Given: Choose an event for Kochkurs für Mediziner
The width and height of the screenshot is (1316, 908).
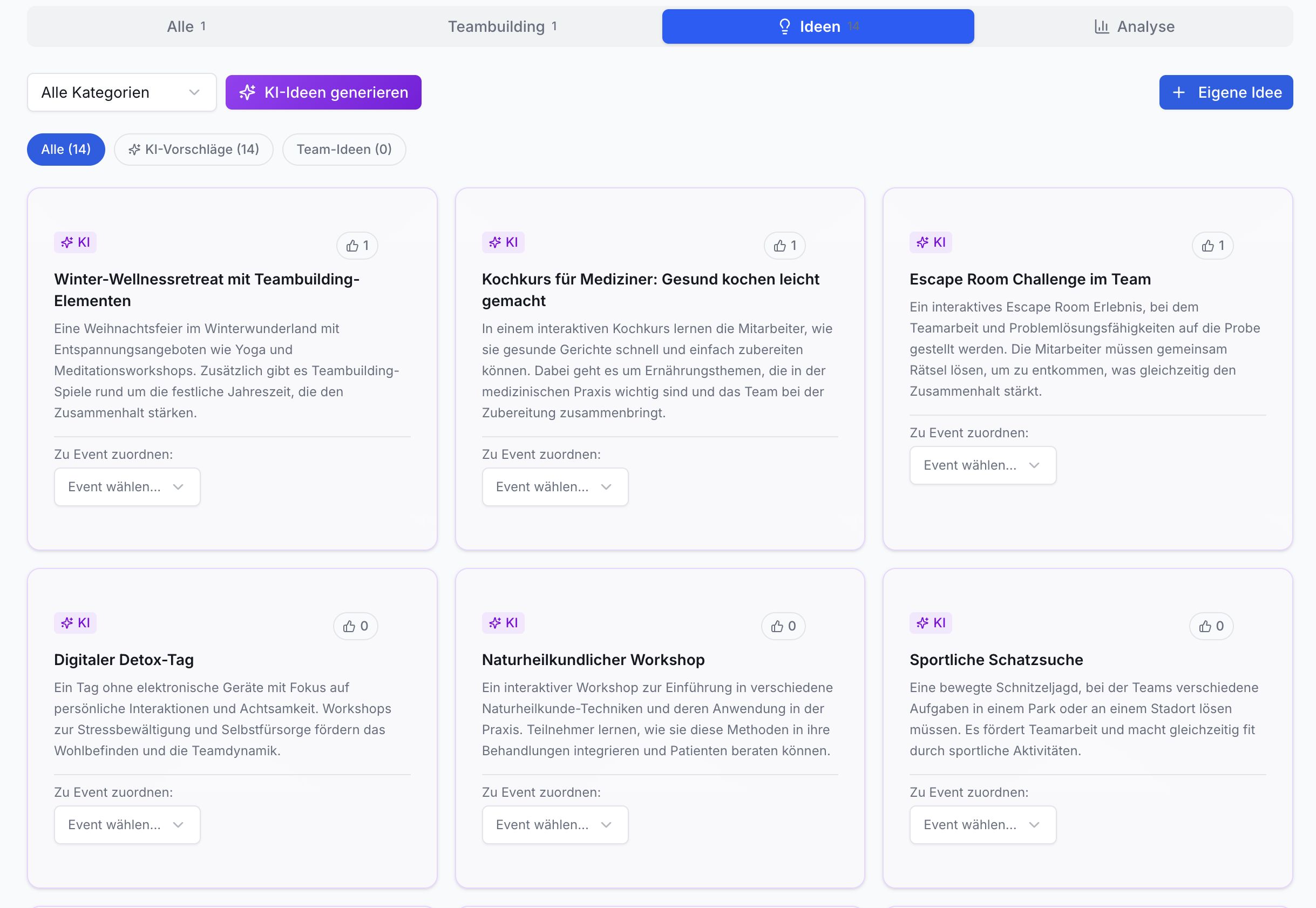Looking at the screenshot, I should point(555,487).
